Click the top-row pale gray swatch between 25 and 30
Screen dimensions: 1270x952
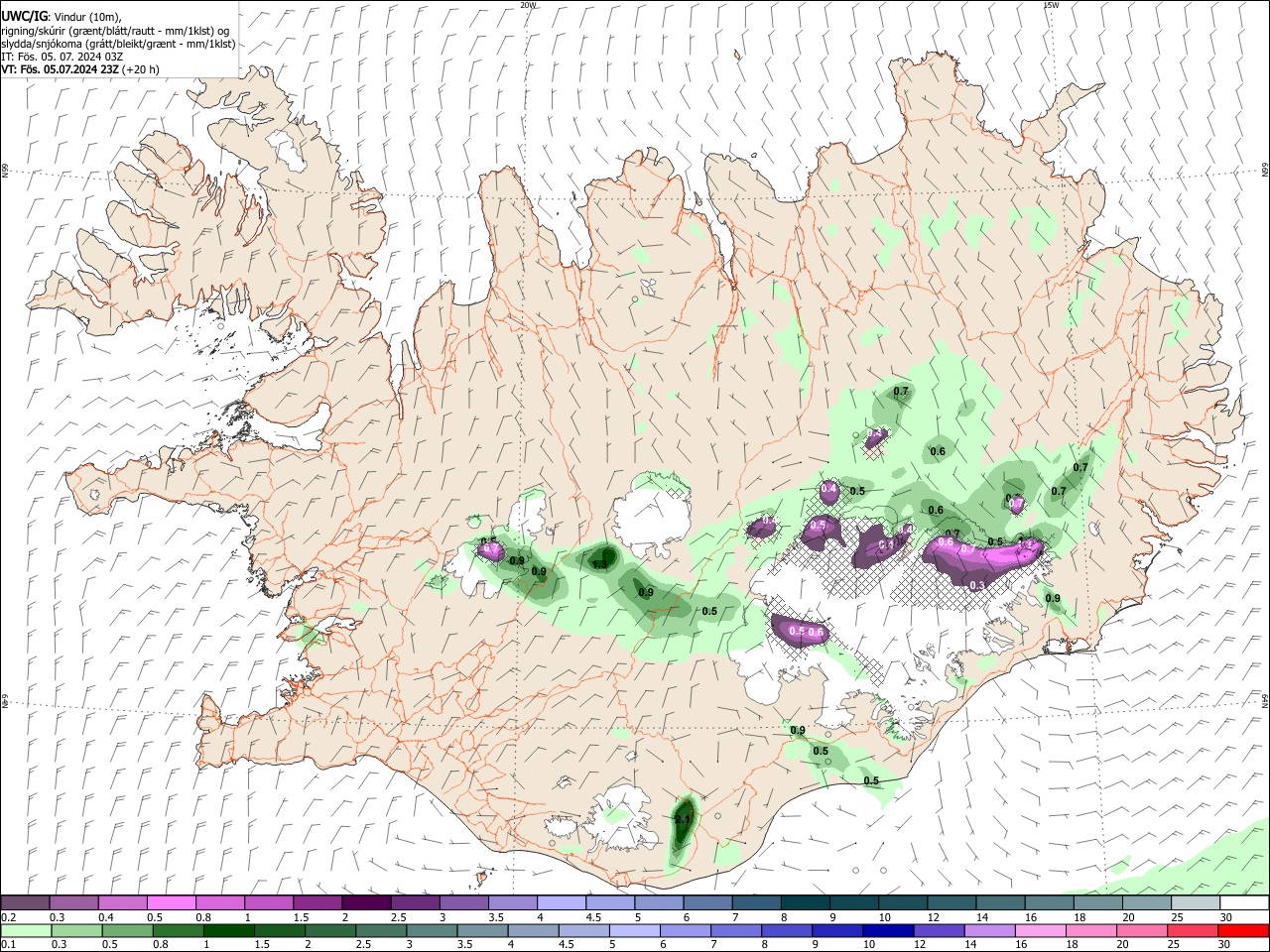tap(1197, 903)
